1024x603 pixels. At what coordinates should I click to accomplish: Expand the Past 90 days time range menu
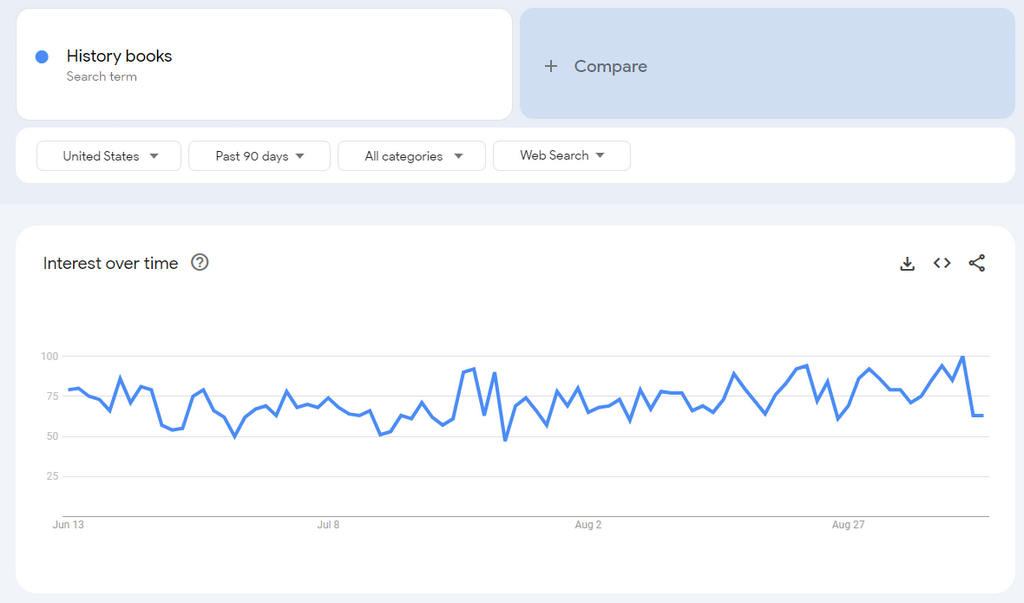point(259,156)
